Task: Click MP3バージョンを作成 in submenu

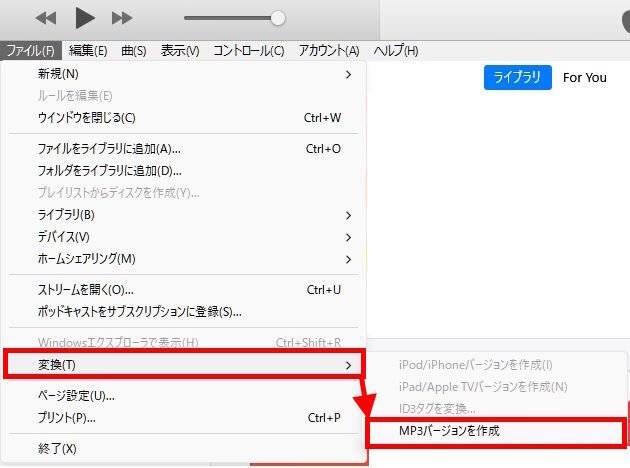Action: (x=496, y=431)
